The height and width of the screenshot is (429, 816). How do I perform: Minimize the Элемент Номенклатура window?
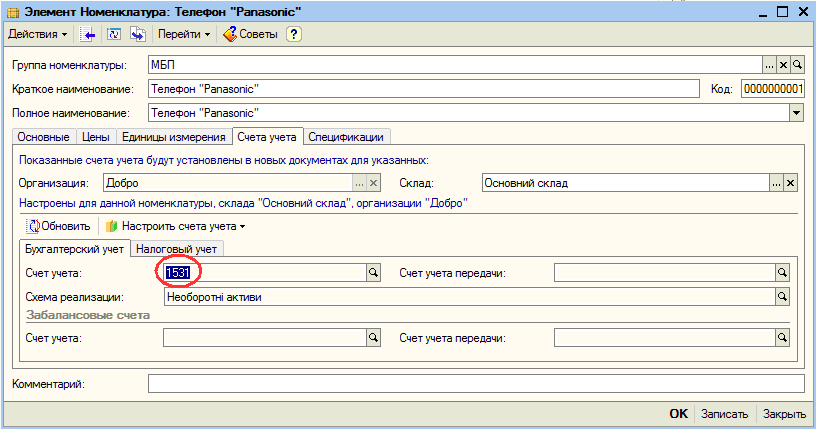tap(763, 12)
